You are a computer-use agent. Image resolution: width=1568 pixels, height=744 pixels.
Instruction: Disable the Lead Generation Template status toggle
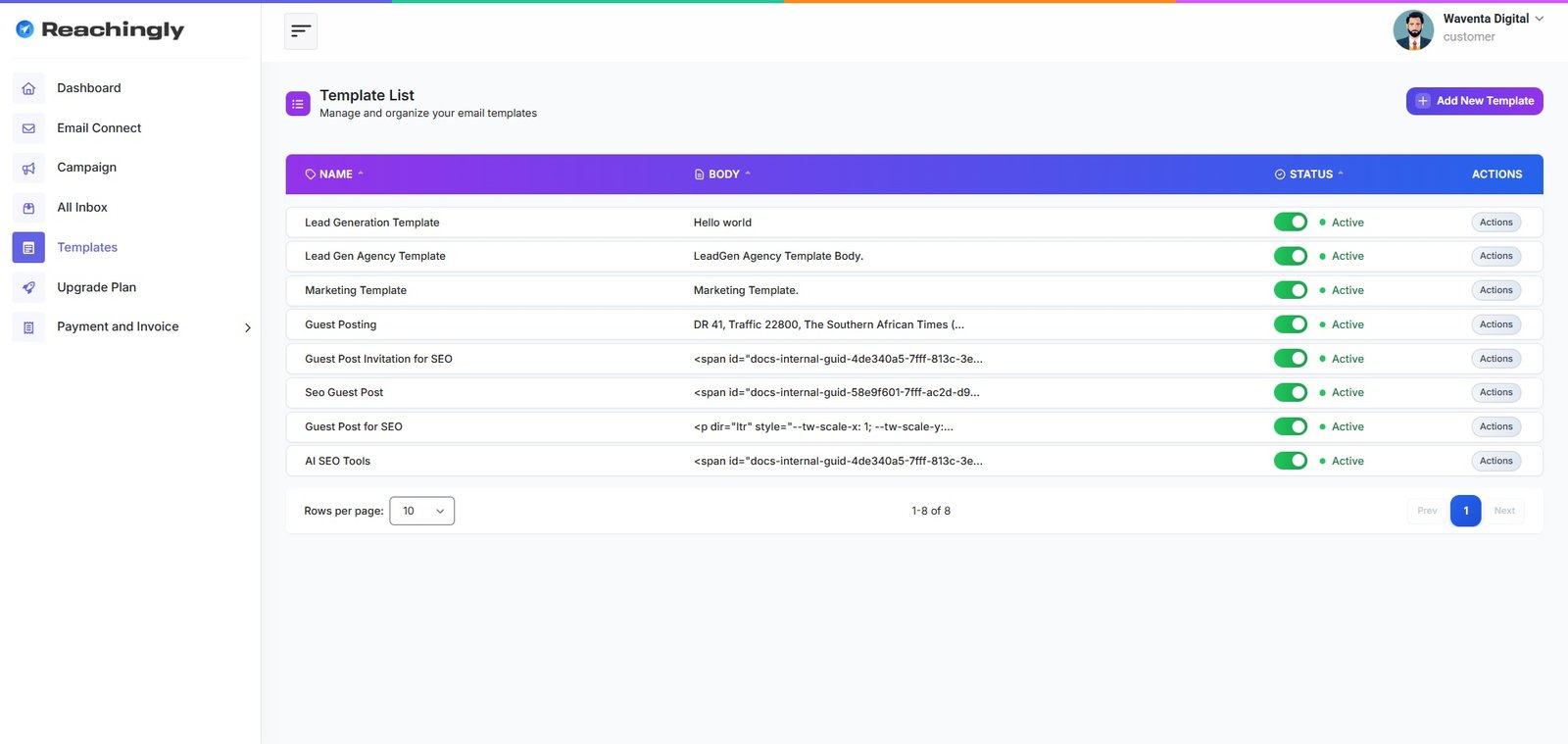pyautogui.click(x=1290, y=223)
